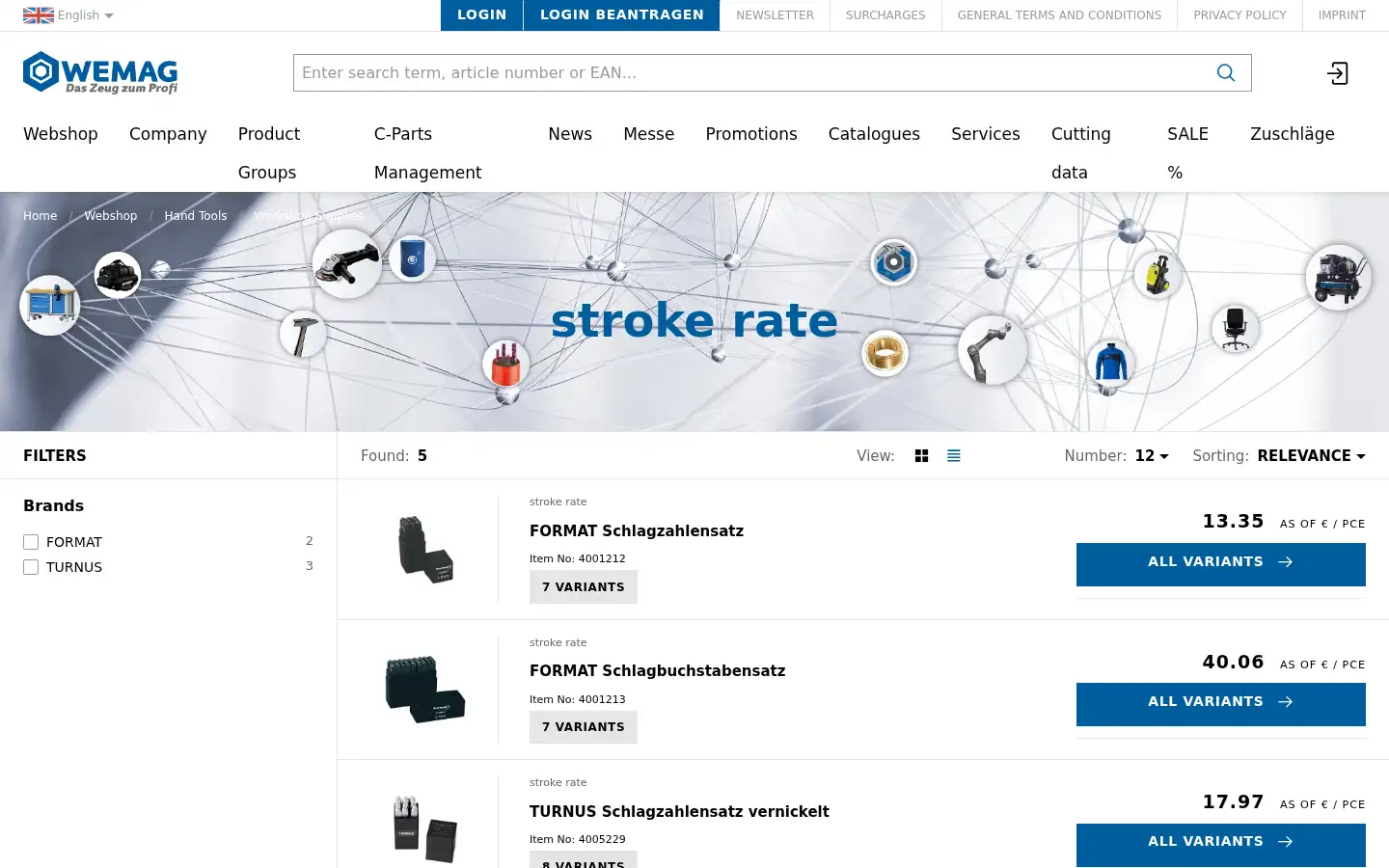Click the compressor icon in banner

pyautogui.click(x=1339, y=278)
